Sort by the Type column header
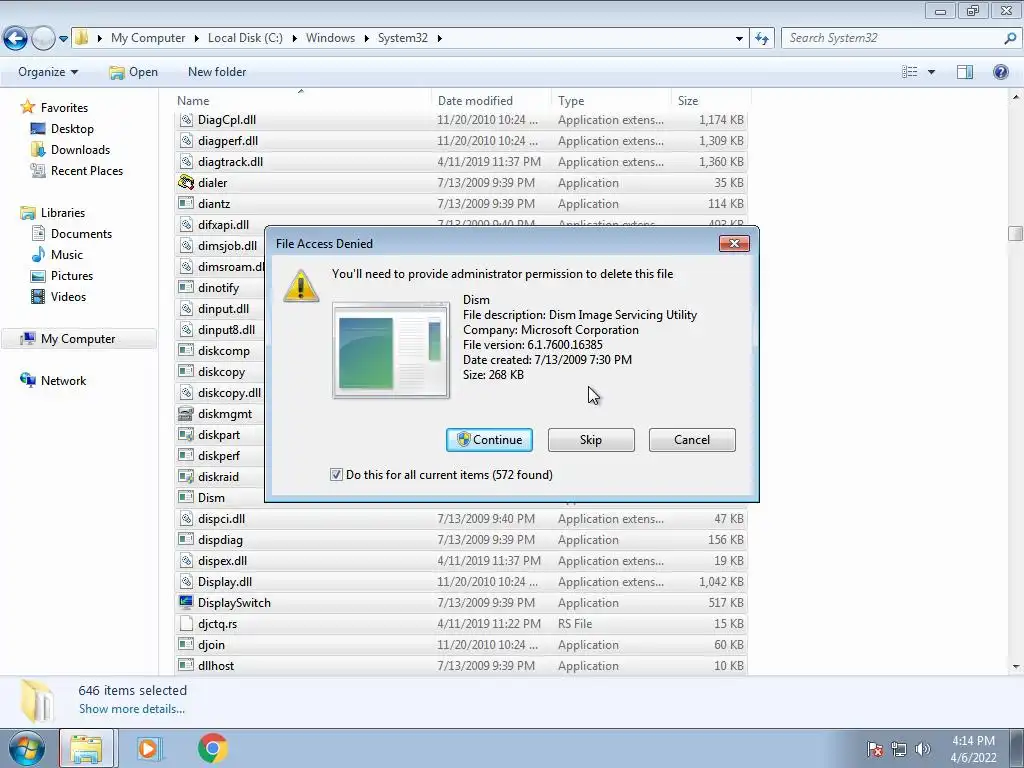 coord(611,101)
